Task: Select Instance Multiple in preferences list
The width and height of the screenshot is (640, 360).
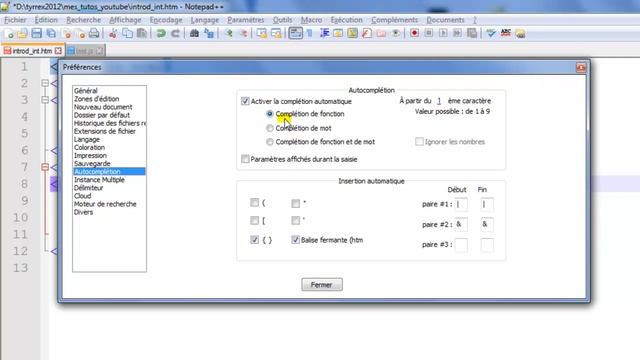Action: (99, 180)
